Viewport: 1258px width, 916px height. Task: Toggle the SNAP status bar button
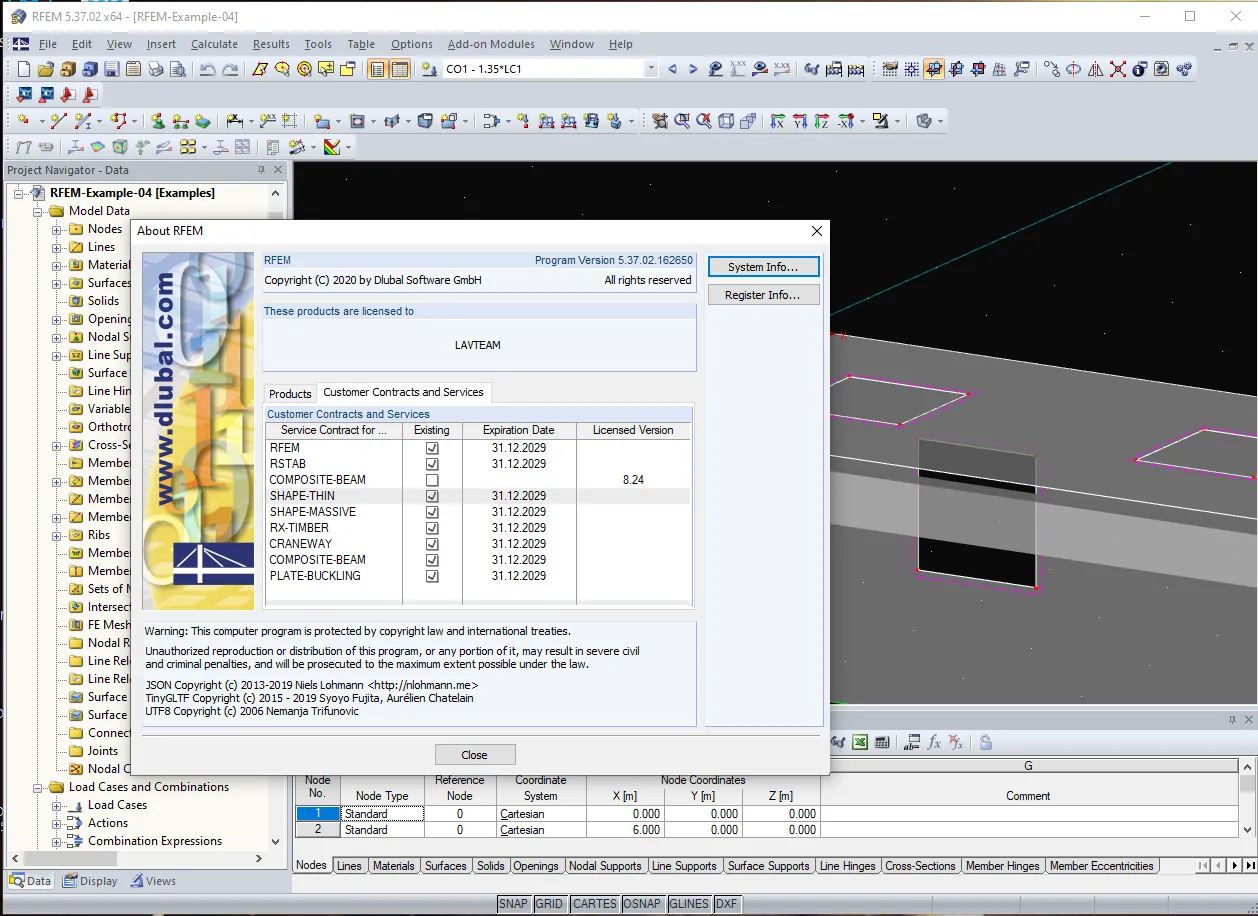(x=513, y=904)
